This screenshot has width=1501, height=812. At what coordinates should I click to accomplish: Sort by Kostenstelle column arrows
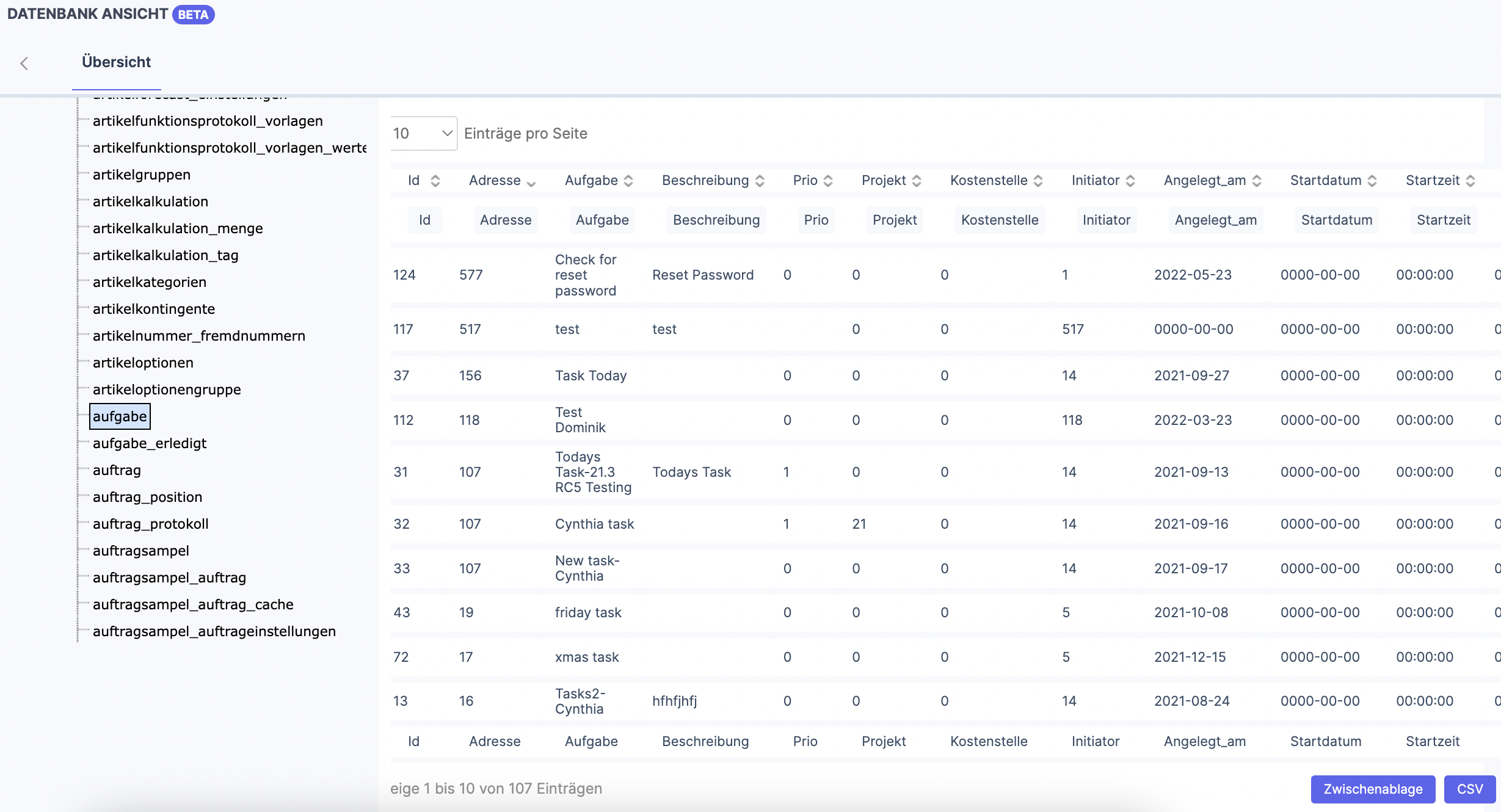pyautogui.click(x=1038, y=181)
